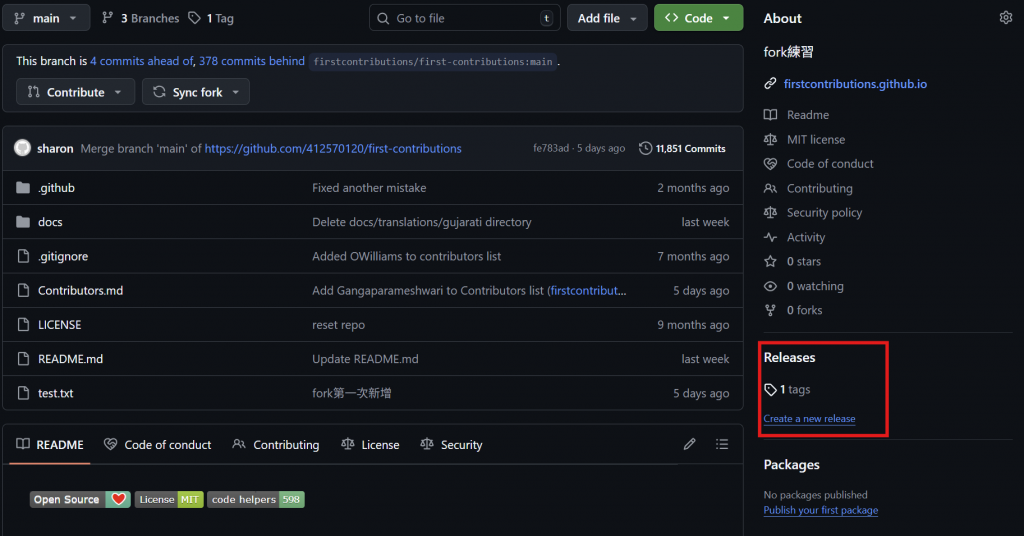Switch to the Code of conduct tab
This screenshot has width=1024, height=536.
tap(157, 445)
